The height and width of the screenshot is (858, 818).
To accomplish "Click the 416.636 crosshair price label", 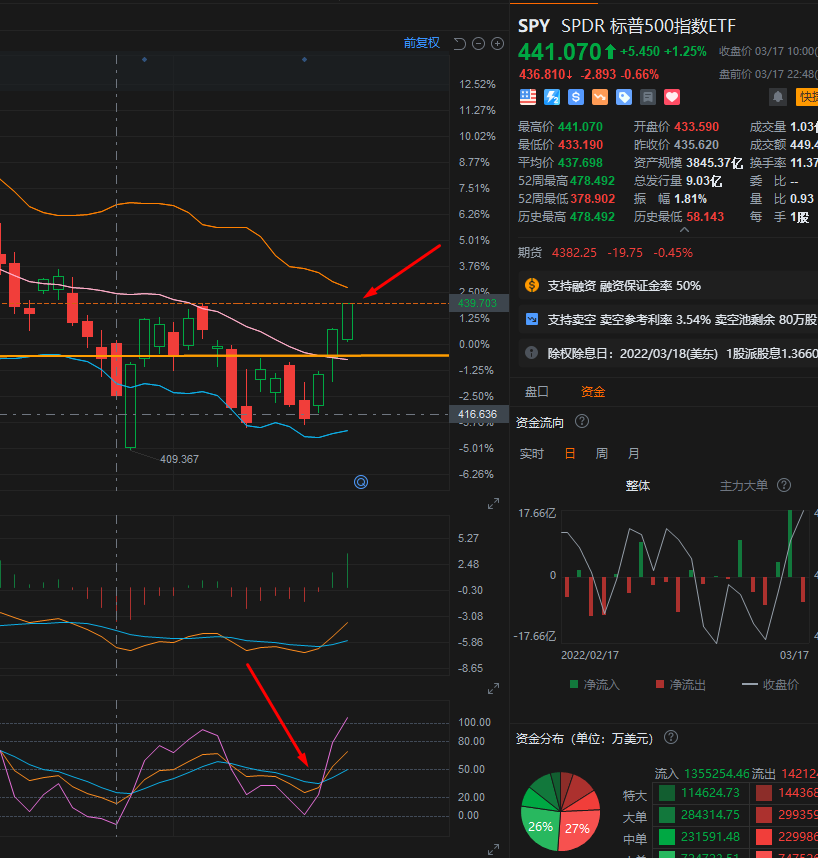I will [x=478, y=414].
